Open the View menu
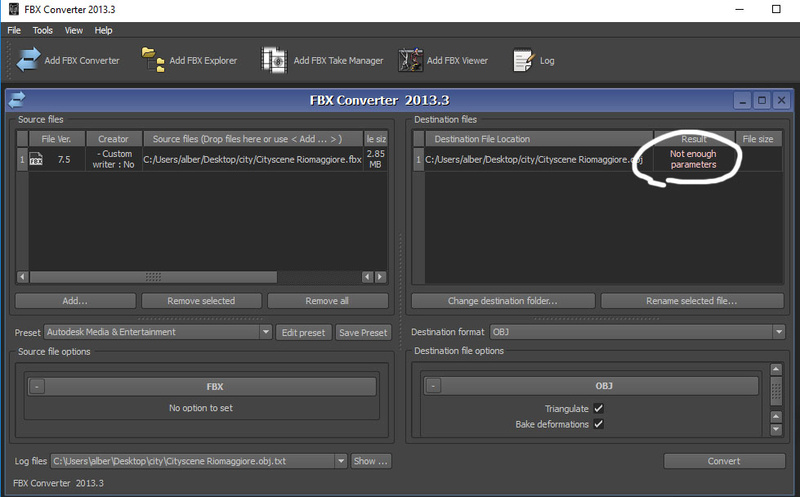This screenshot has width=800, height=497. point(73,30)
